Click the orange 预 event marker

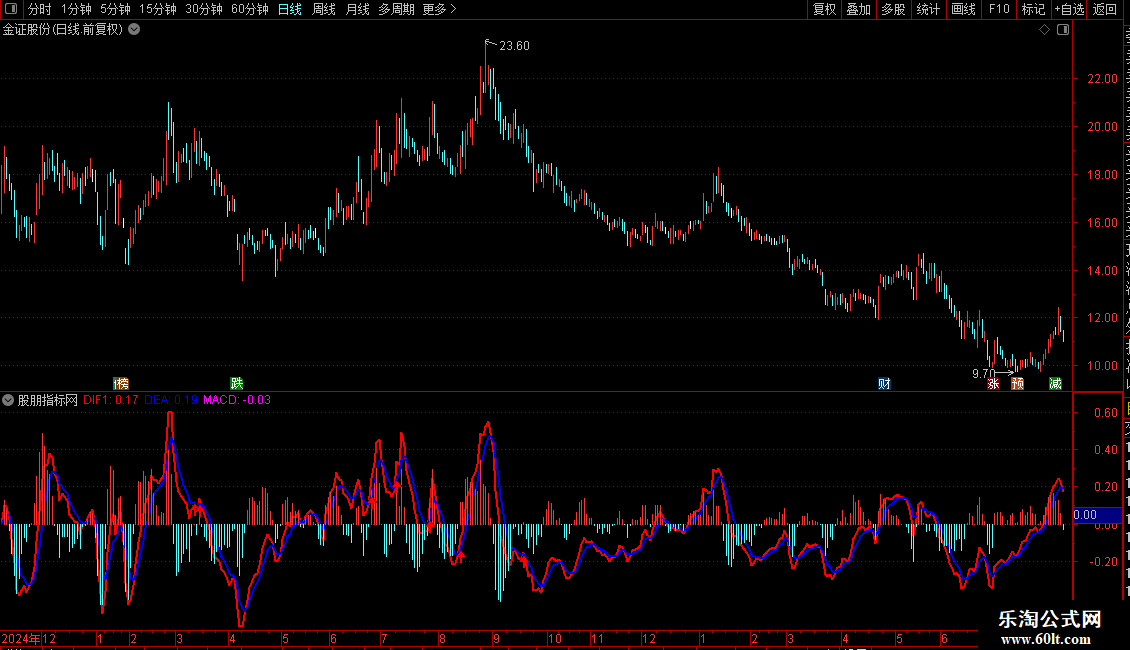1018,383
